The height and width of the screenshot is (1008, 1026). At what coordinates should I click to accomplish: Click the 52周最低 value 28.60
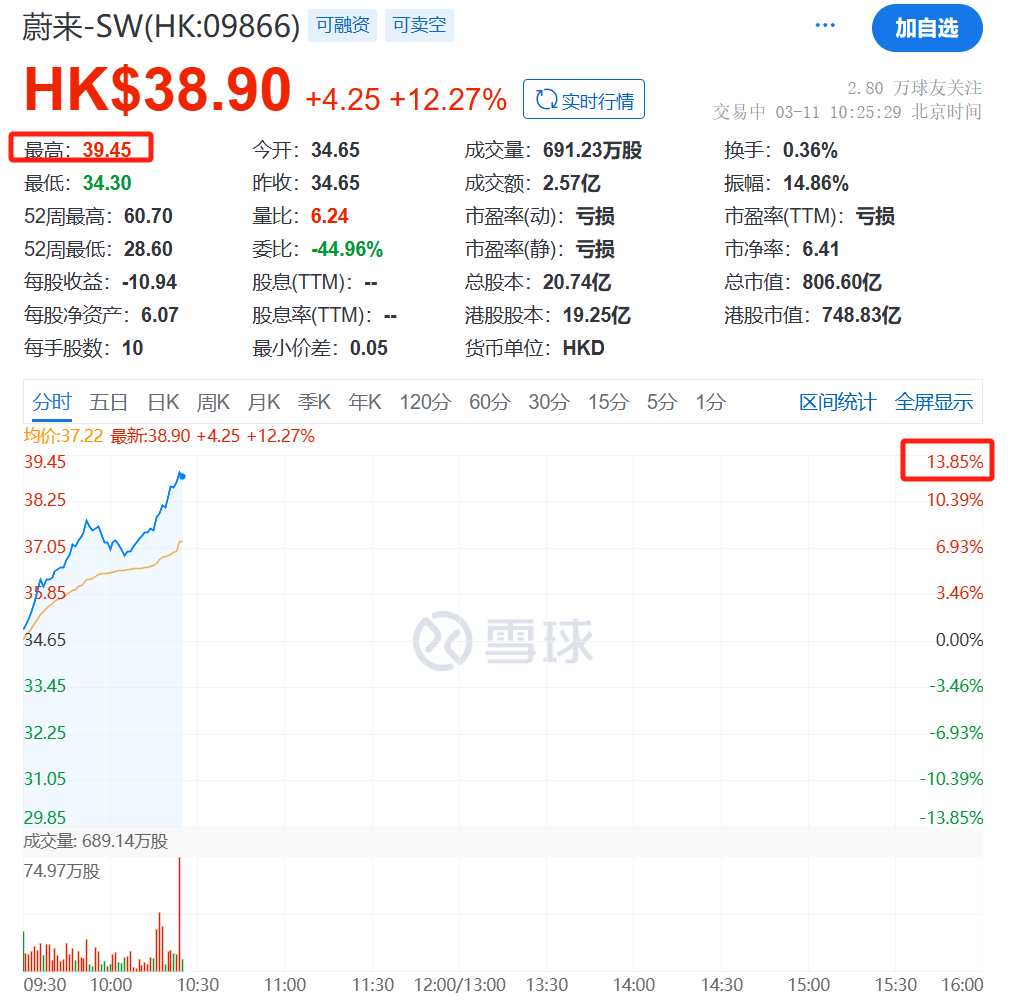coord(148,249)
